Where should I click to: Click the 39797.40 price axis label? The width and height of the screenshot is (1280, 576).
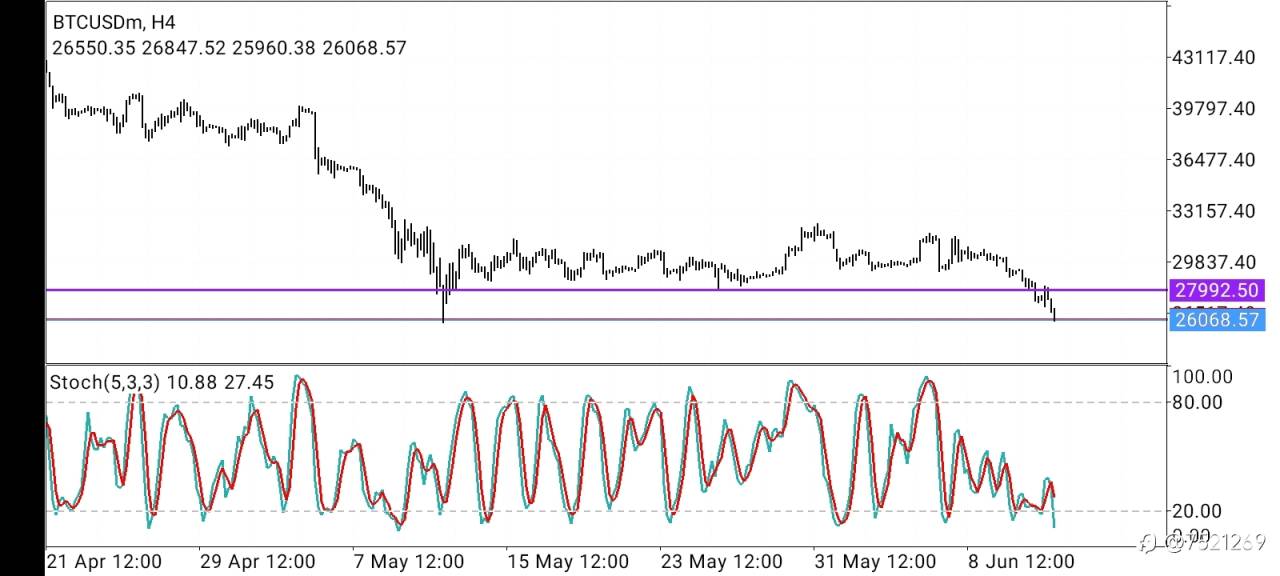1214,108
